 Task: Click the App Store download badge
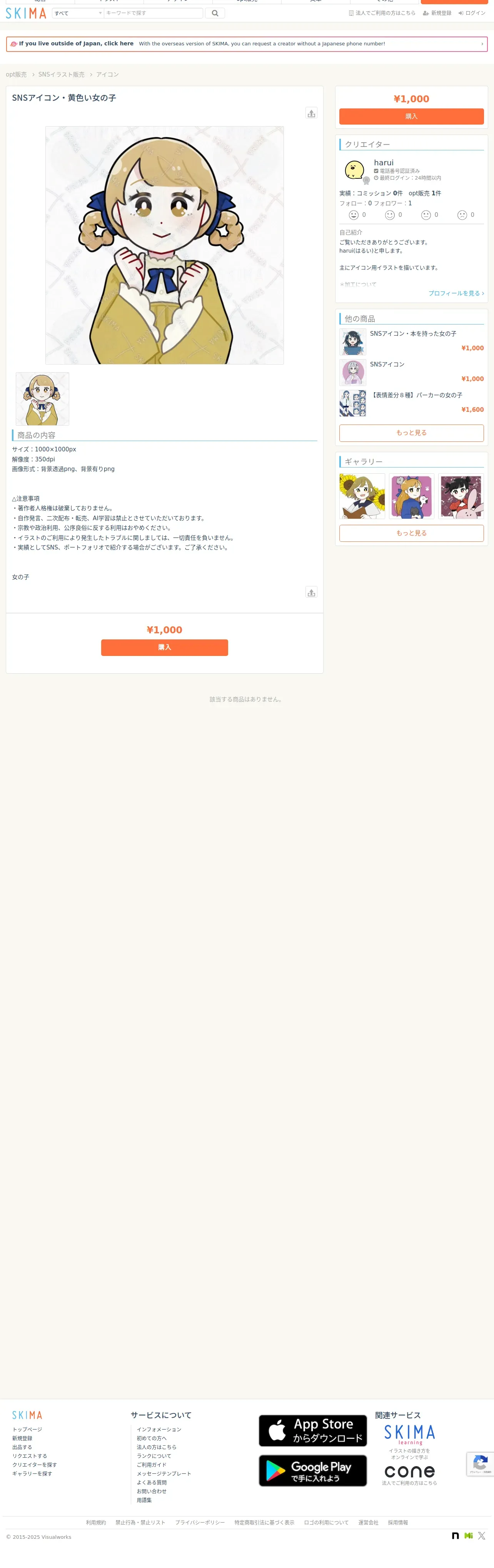pyautogui.click(x=312, y=1431)
